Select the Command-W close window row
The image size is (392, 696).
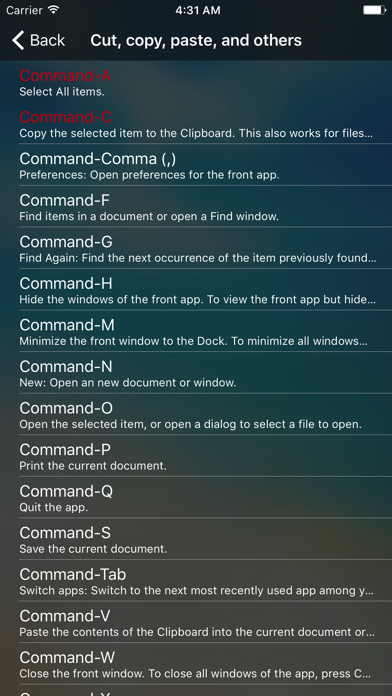point(196,663)
